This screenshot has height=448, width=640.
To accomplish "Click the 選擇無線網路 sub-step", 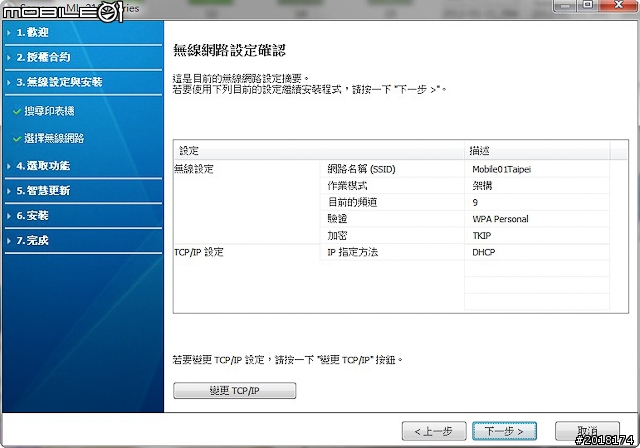I will (x=54, y=138).
